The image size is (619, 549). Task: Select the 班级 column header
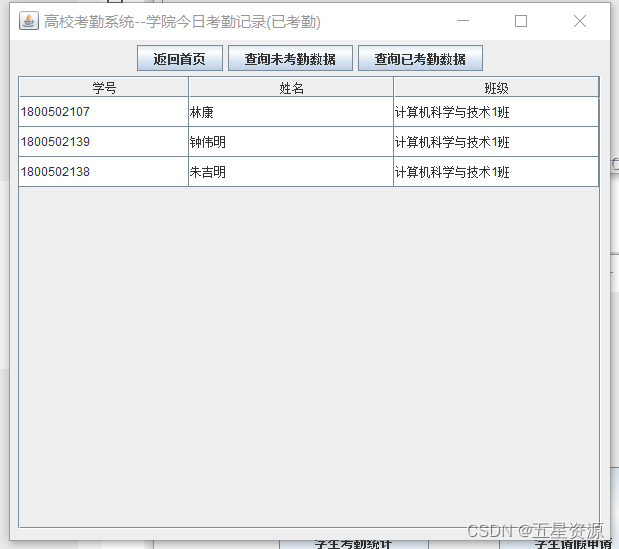[x=496, y=87]
